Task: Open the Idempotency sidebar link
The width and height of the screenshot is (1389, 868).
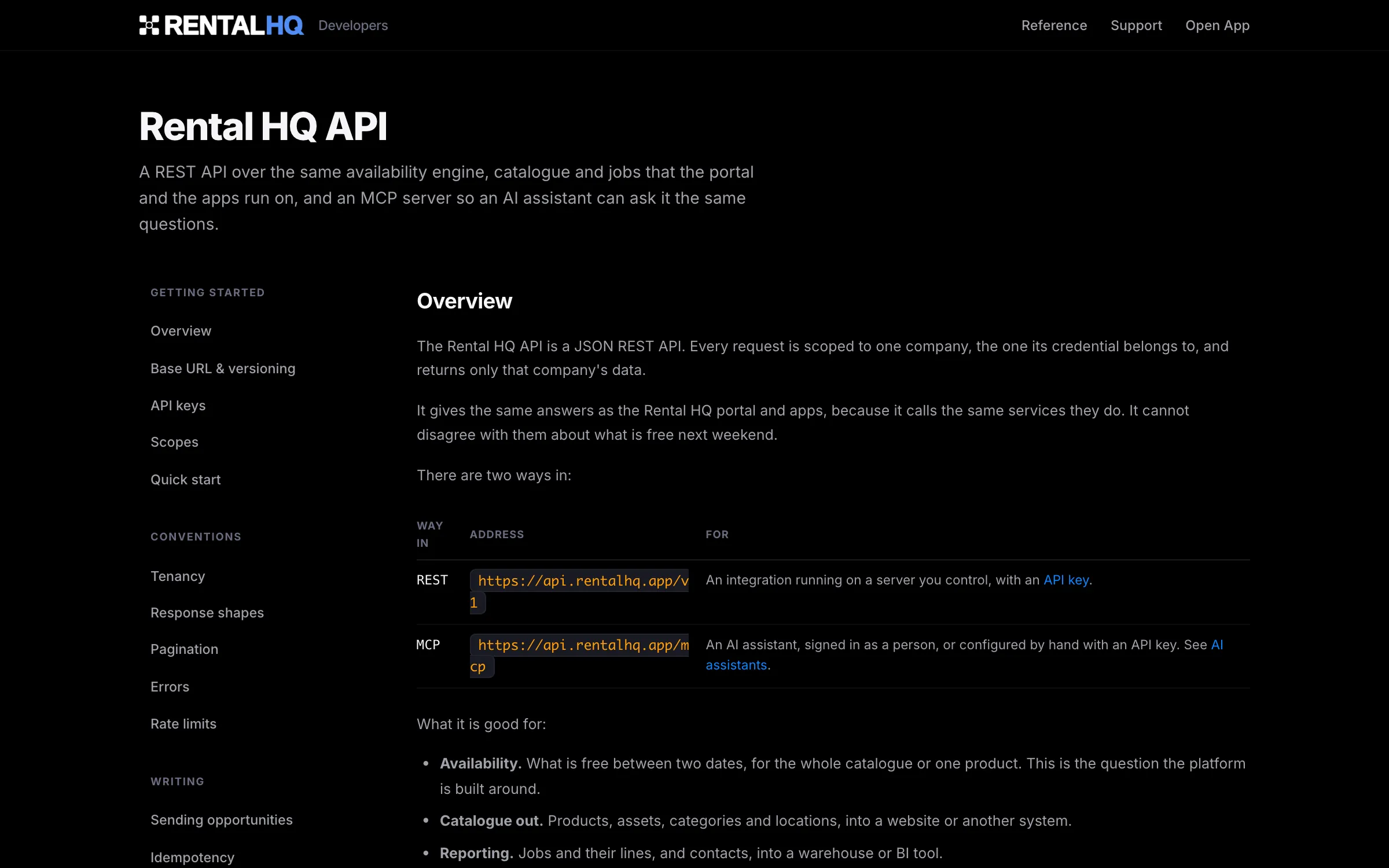Action: click(193, 858)
